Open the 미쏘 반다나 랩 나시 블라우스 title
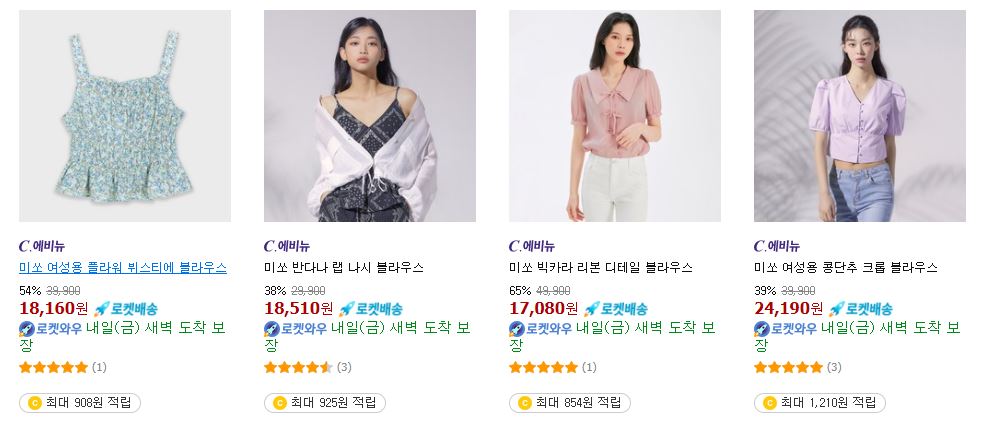Image resolution: width=986 pixels, height=436 pixels. click(344, 267)
